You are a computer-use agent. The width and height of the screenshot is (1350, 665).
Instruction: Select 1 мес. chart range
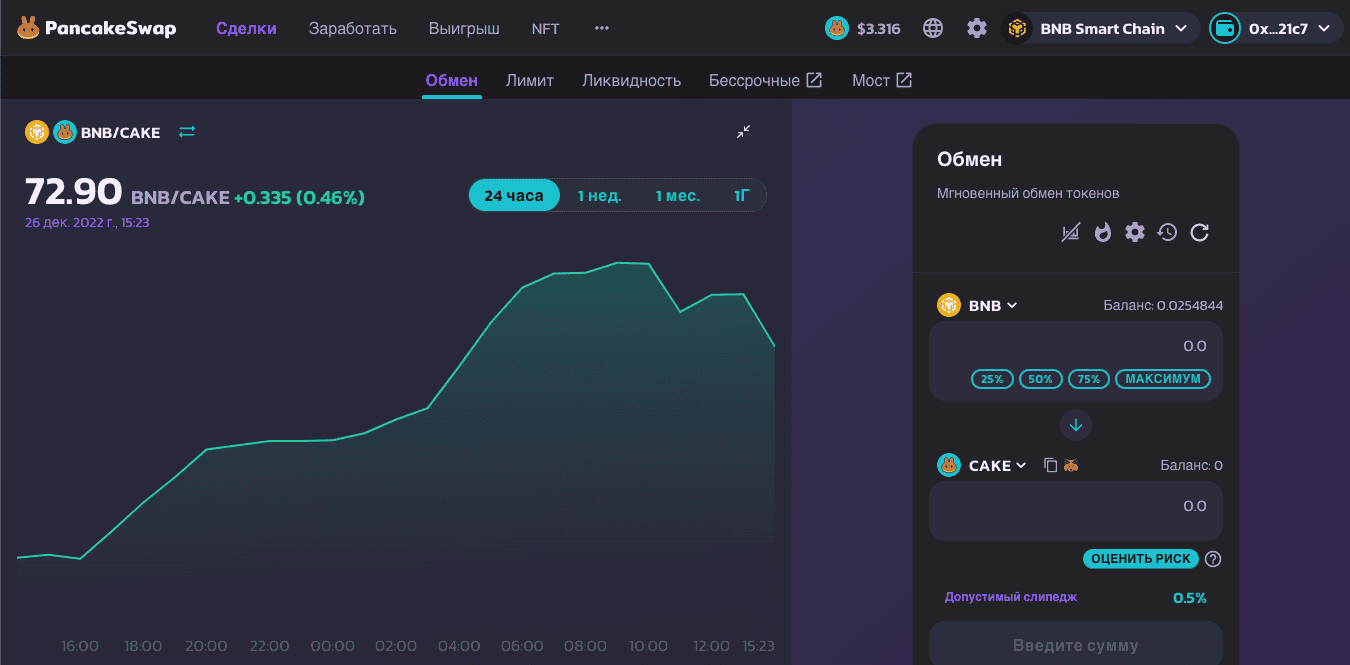[678, 195]
